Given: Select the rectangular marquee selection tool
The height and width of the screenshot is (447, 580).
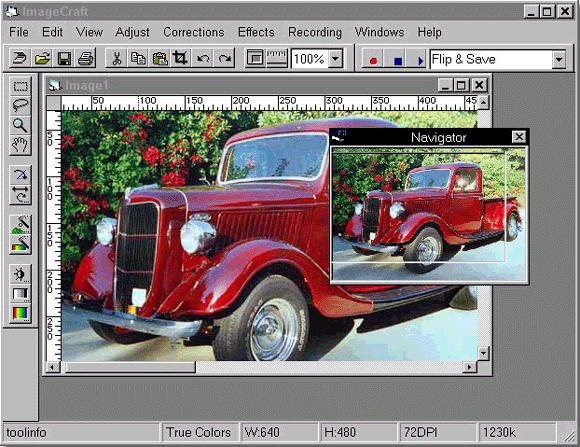Looking at the screenshot, I should click(x=20, y=86).
